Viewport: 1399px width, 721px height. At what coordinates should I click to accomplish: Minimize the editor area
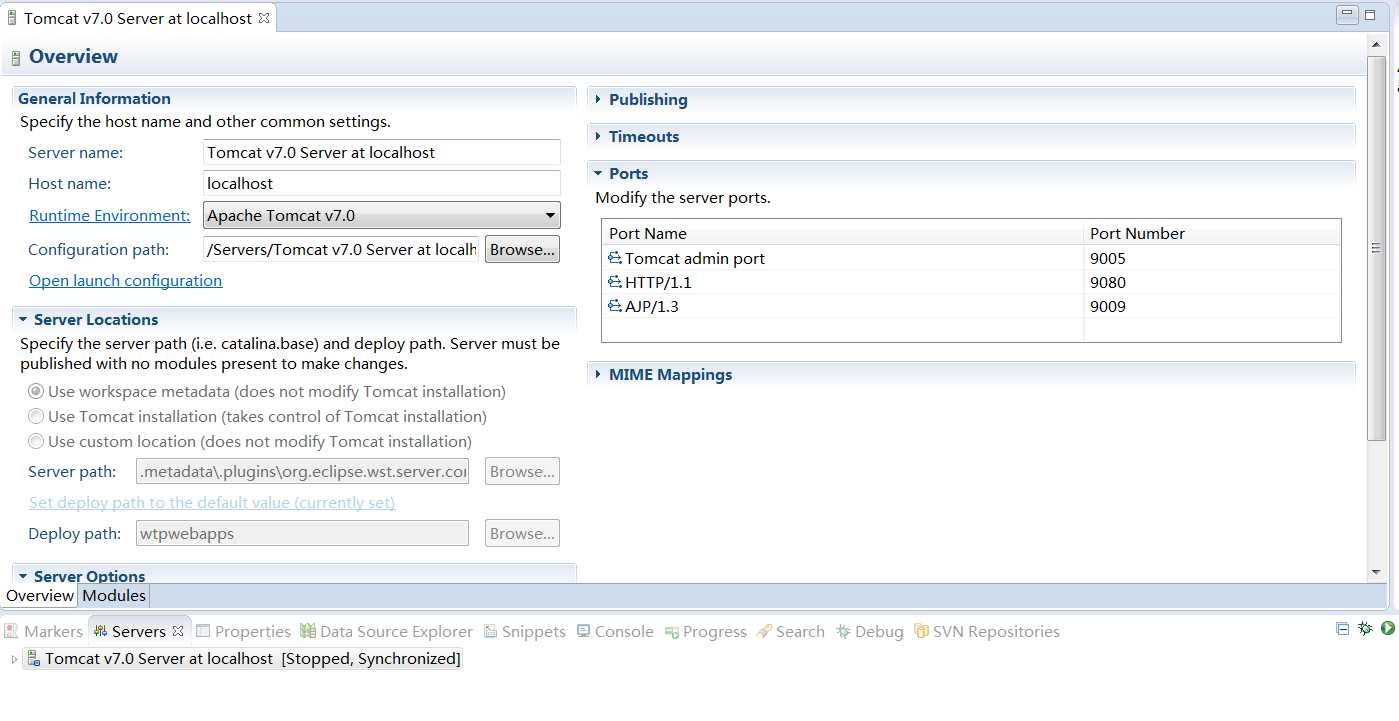click(x=1348, y=15)
